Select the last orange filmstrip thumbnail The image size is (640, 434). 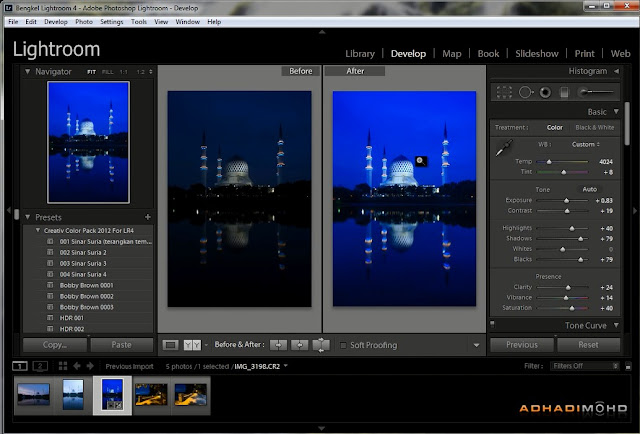coord(191,394)
